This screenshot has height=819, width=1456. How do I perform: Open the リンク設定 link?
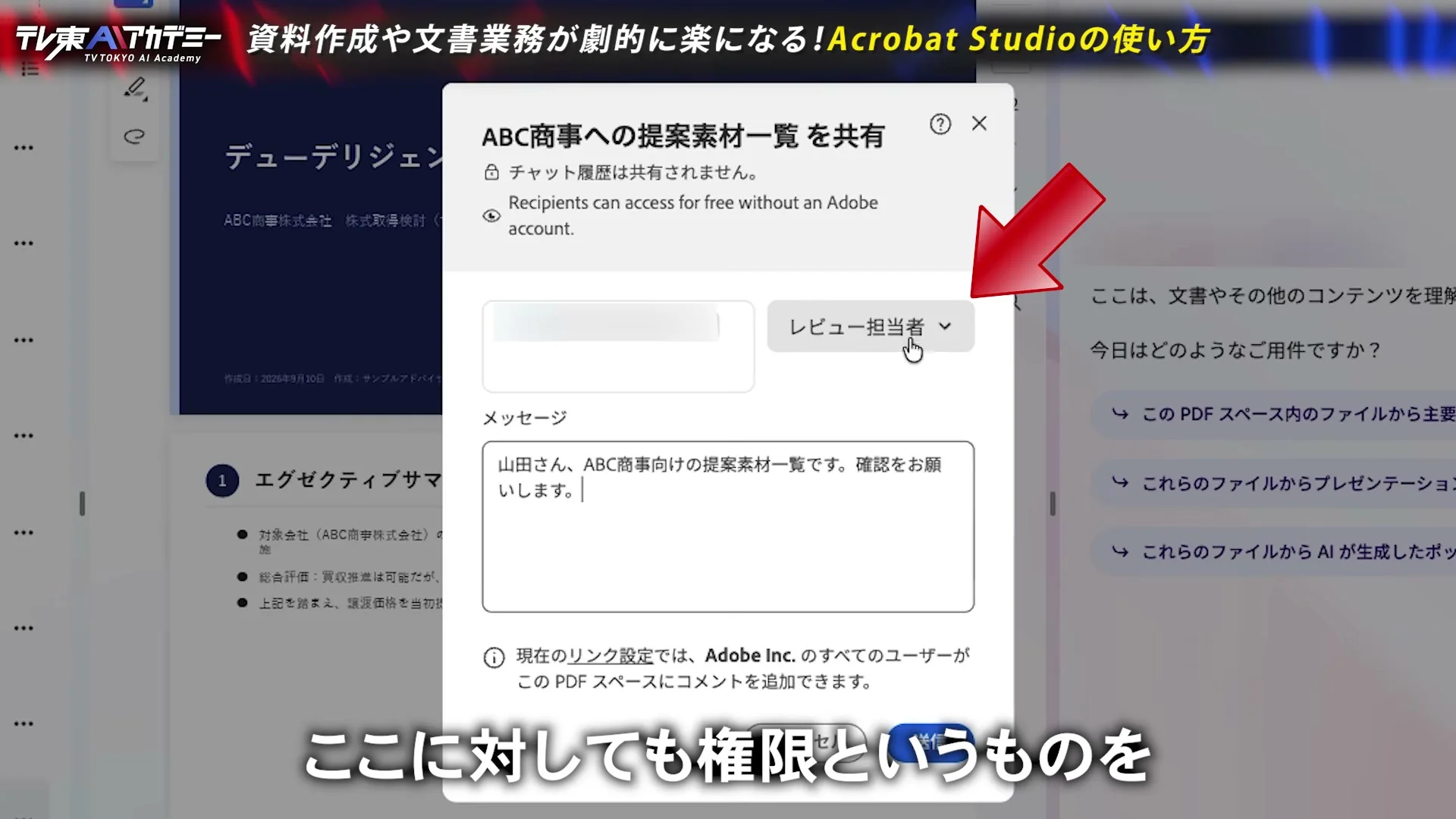click(610, 656)
